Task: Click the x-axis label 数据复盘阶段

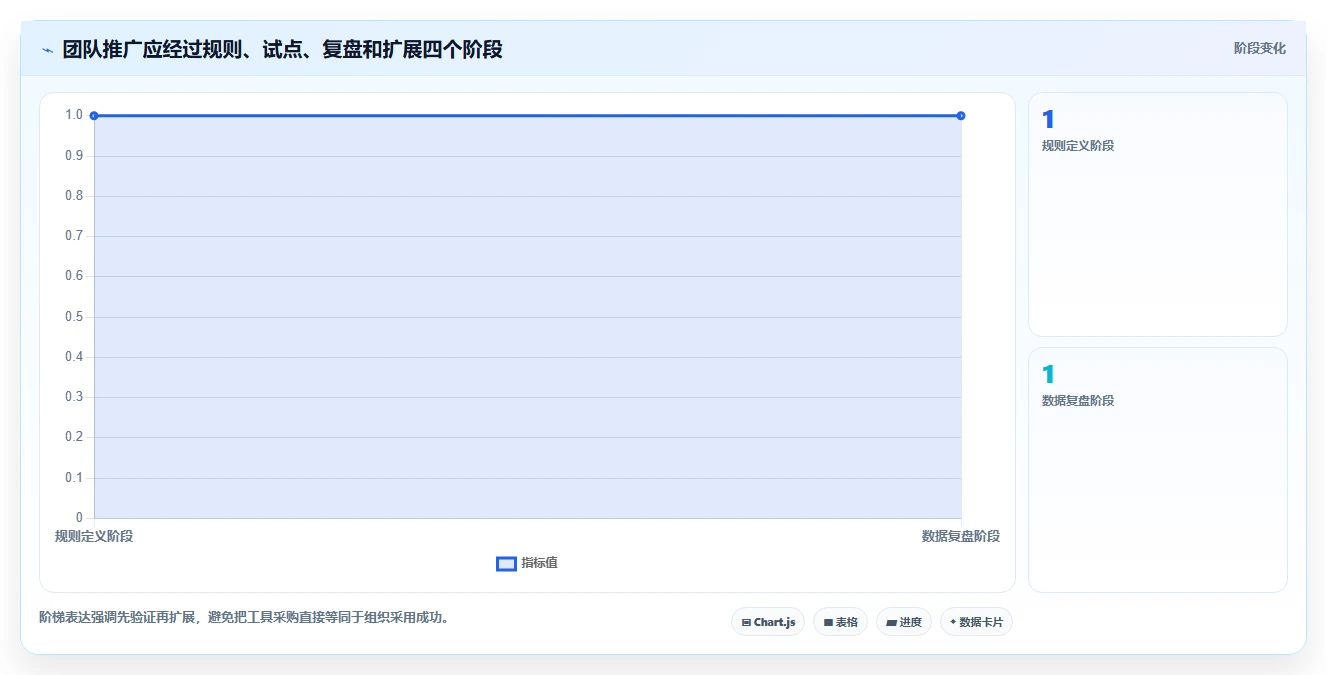Action: tap(960, 536)
